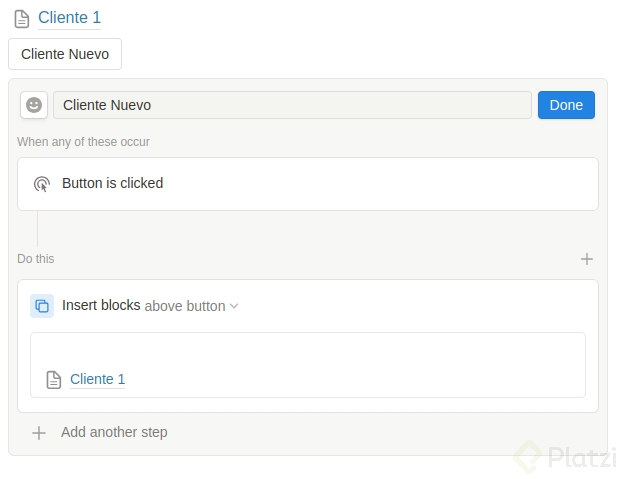This screenshot has height=479, width=623.
Task: Open the 'above button' position dropdown
Action: (x=185, y=306)
